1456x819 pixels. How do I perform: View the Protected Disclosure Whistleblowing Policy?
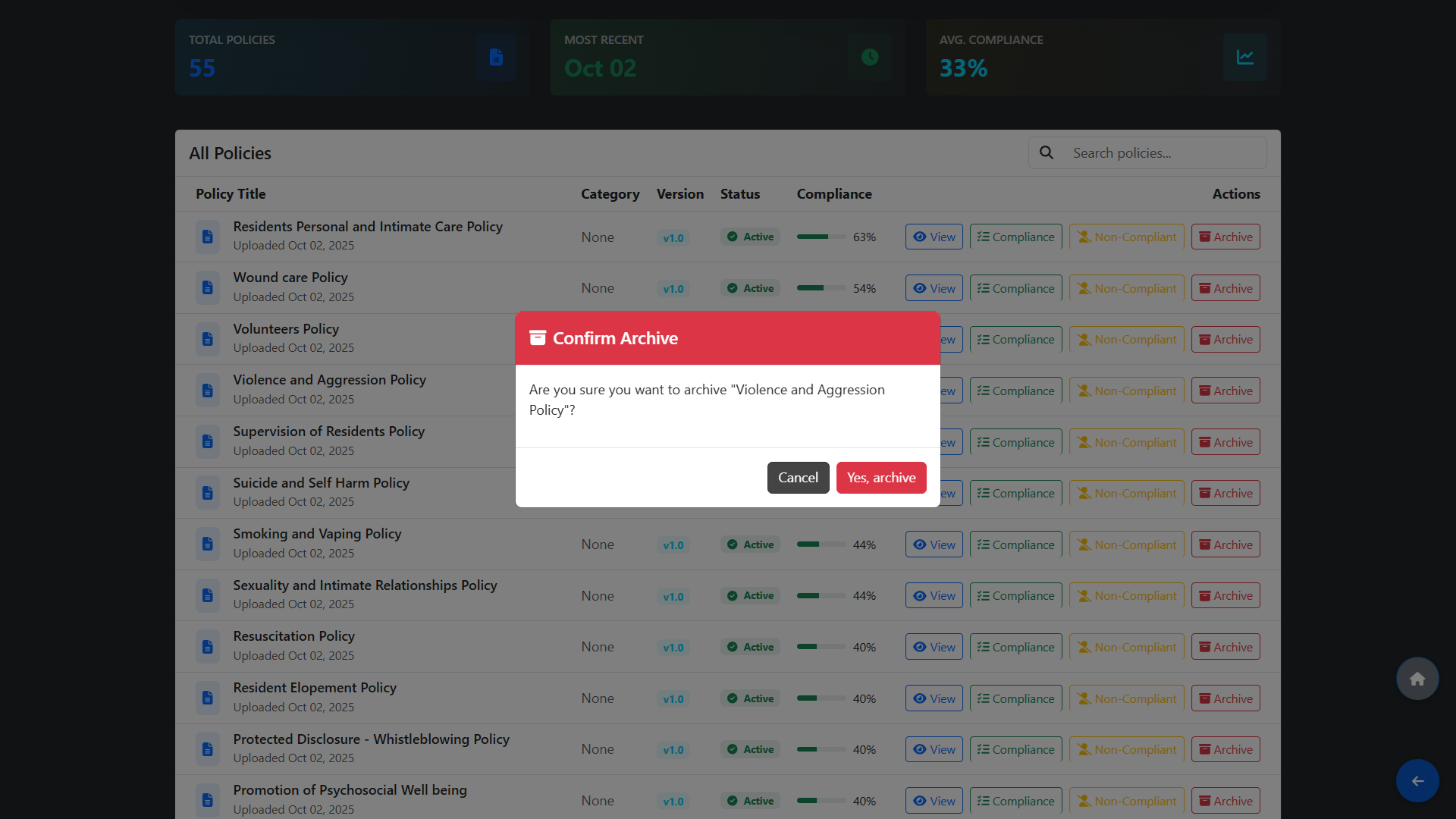[x=934, y=749]
